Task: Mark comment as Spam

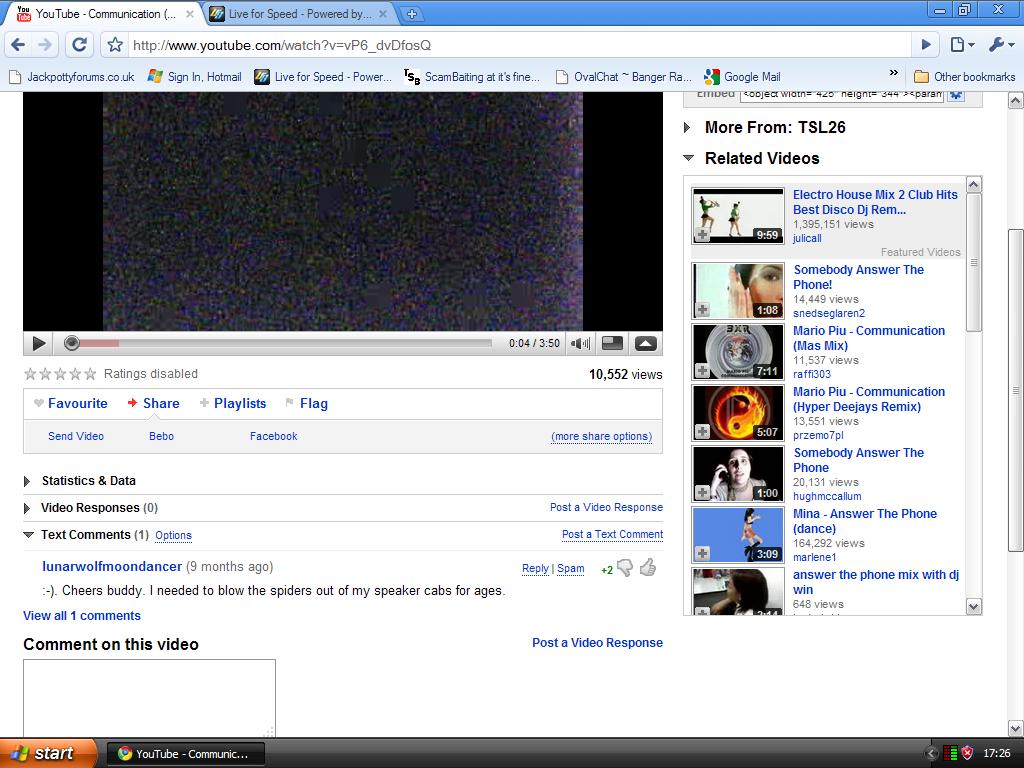Action: (x=571, y=569)
